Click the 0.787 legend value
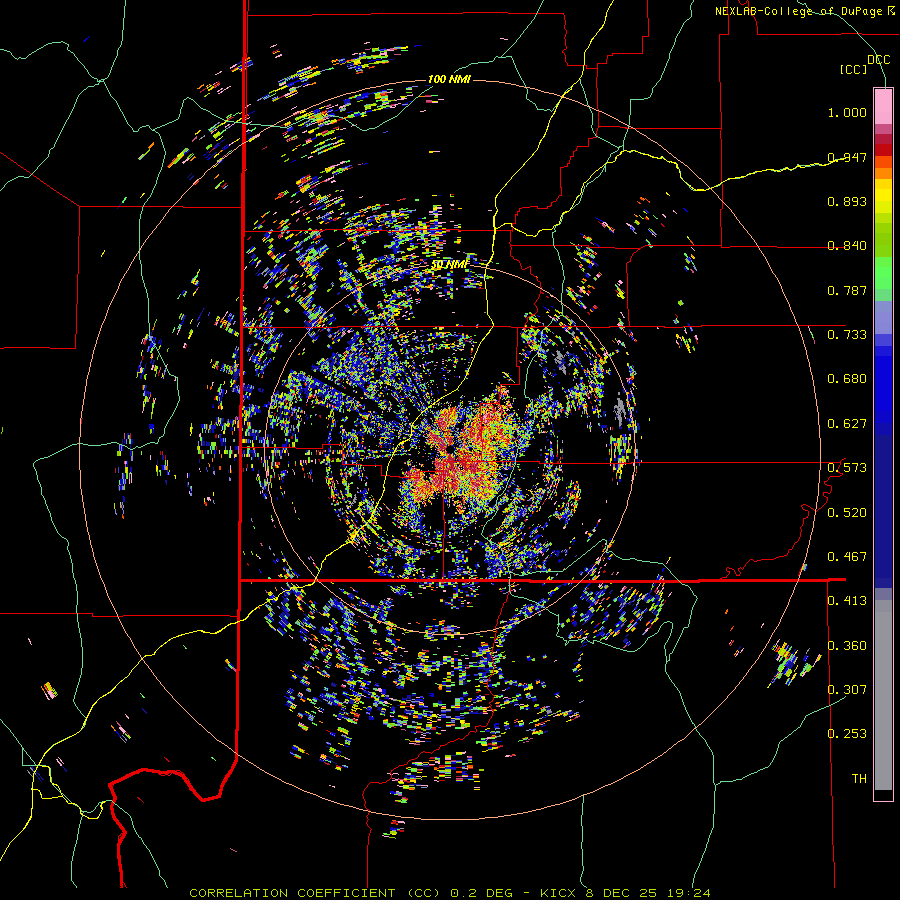The height and width of the screenshot is (900, 900). [x=847, y=290]
